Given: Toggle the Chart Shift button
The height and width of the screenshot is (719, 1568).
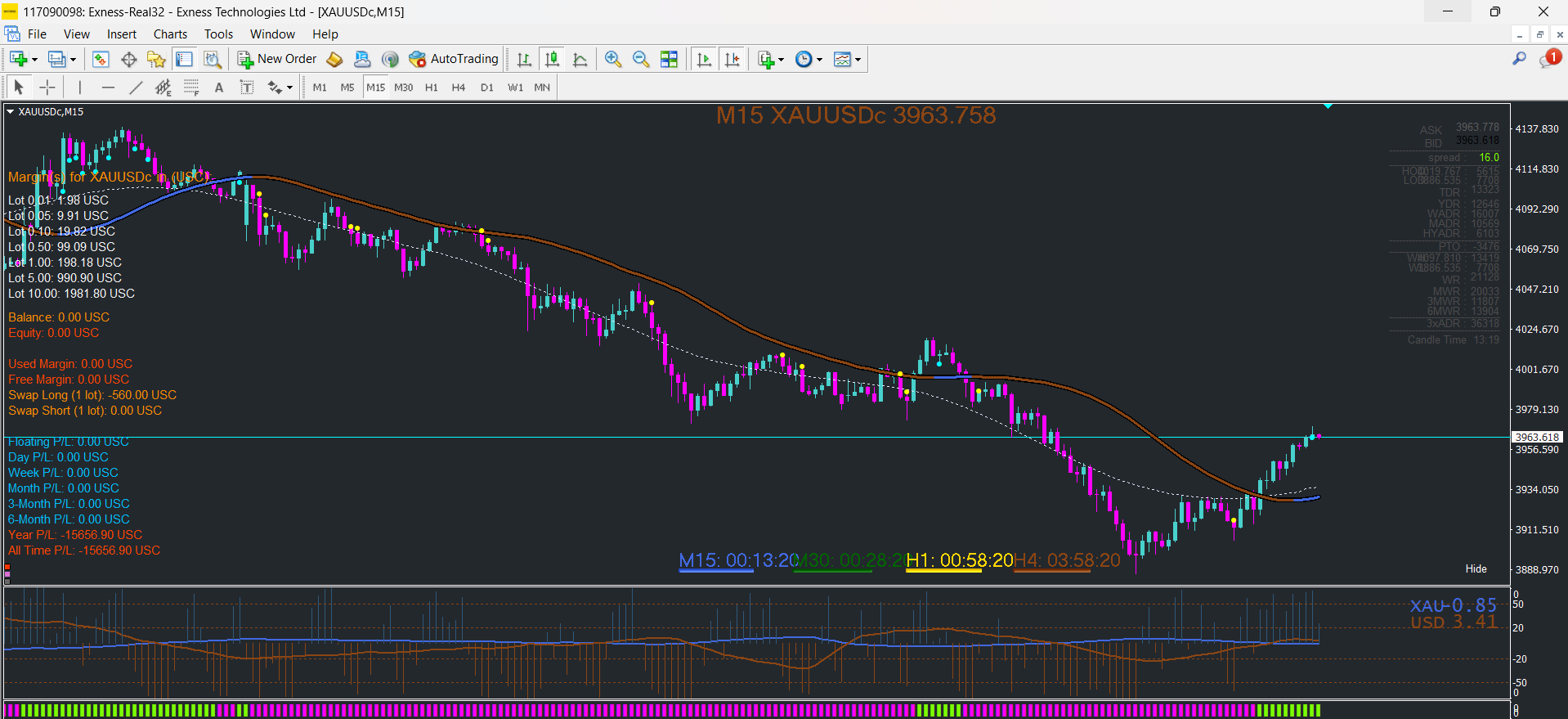Looking at the screenshot, I should click(x=732, y=59).
